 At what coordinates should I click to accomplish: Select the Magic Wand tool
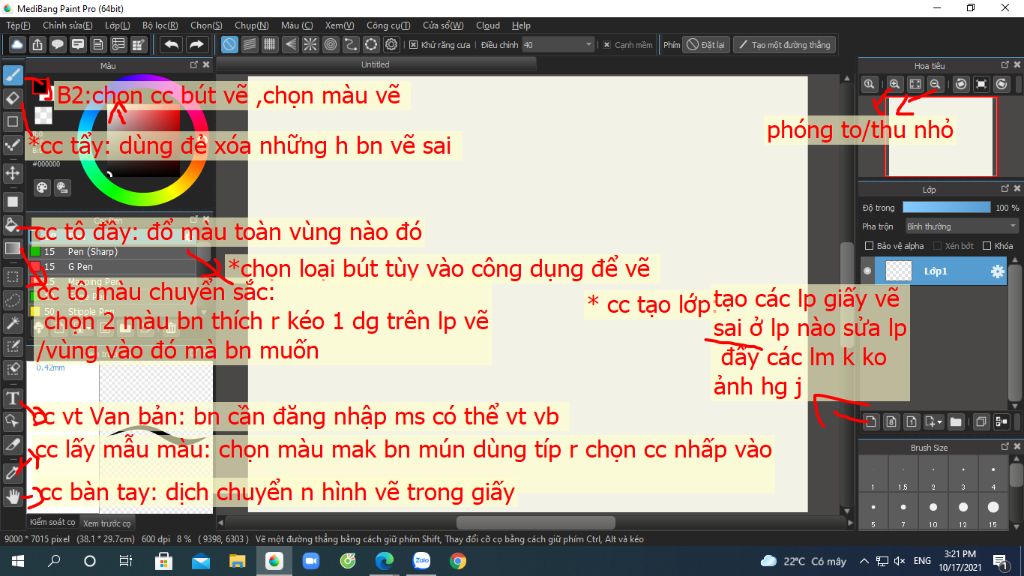click(12, 323)
